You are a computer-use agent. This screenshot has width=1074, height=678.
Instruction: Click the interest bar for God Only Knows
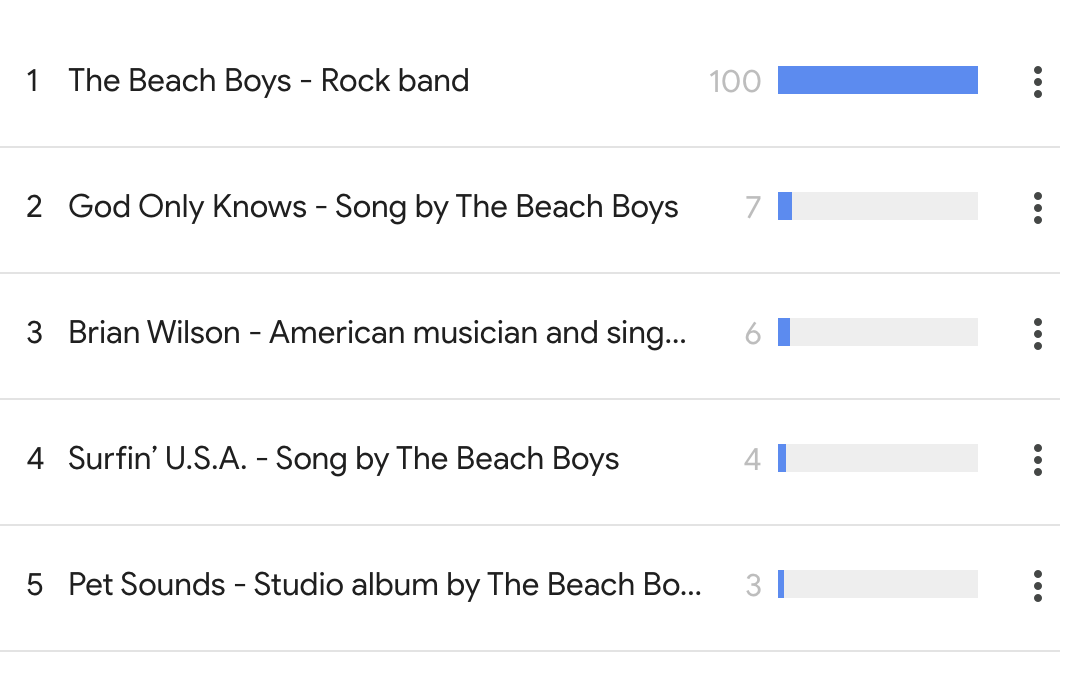[x=877, y=206]
